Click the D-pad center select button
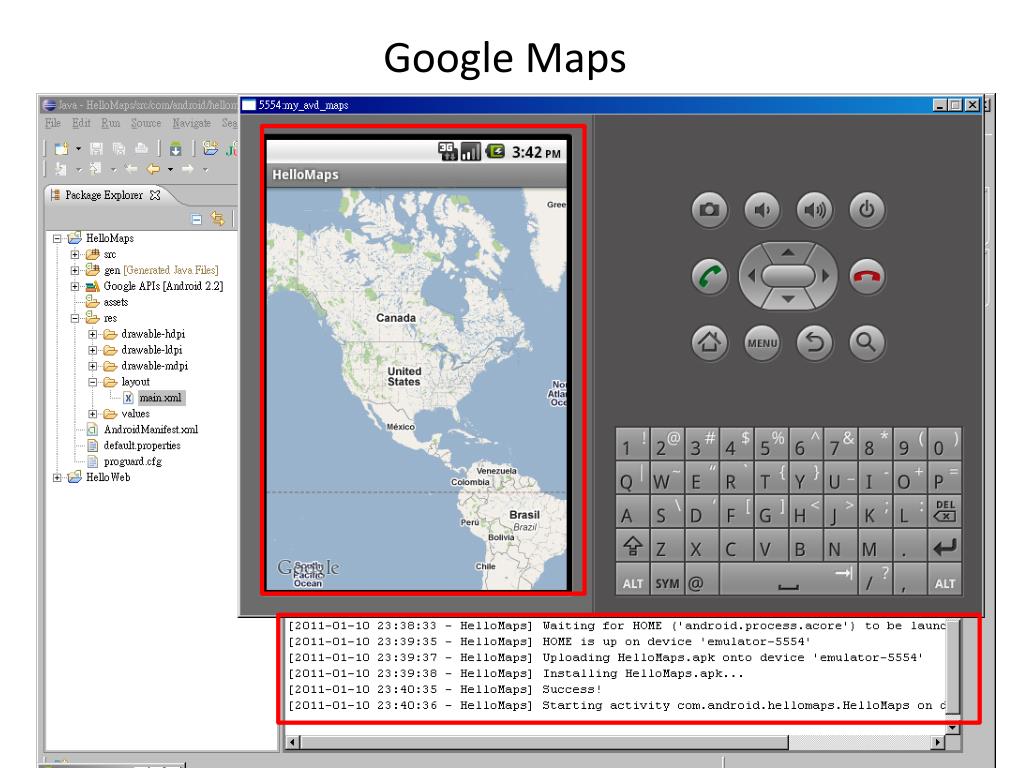 (x=788, y=276)
